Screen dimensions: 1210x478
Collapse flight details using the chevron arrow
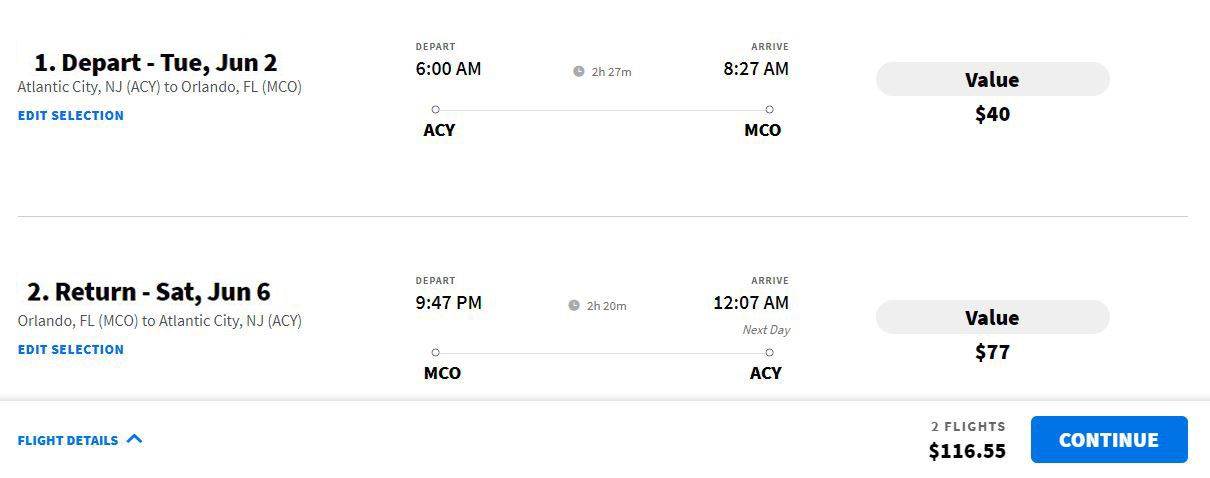click(x=135, y=439)
